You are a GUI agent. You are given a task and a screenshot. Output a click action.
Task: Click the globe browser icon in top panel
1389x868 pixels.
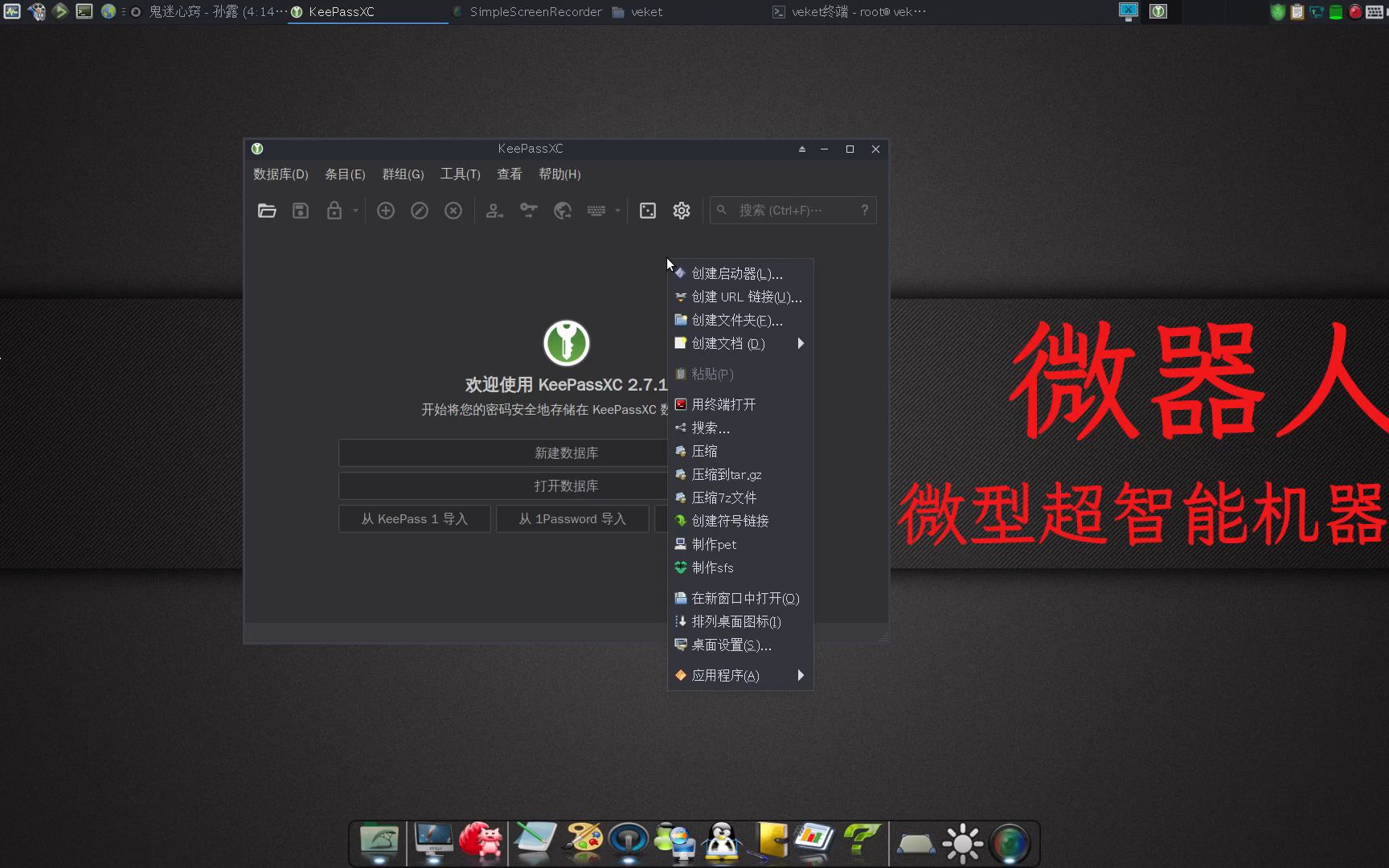pyautogui.click(x=109, y=11)
